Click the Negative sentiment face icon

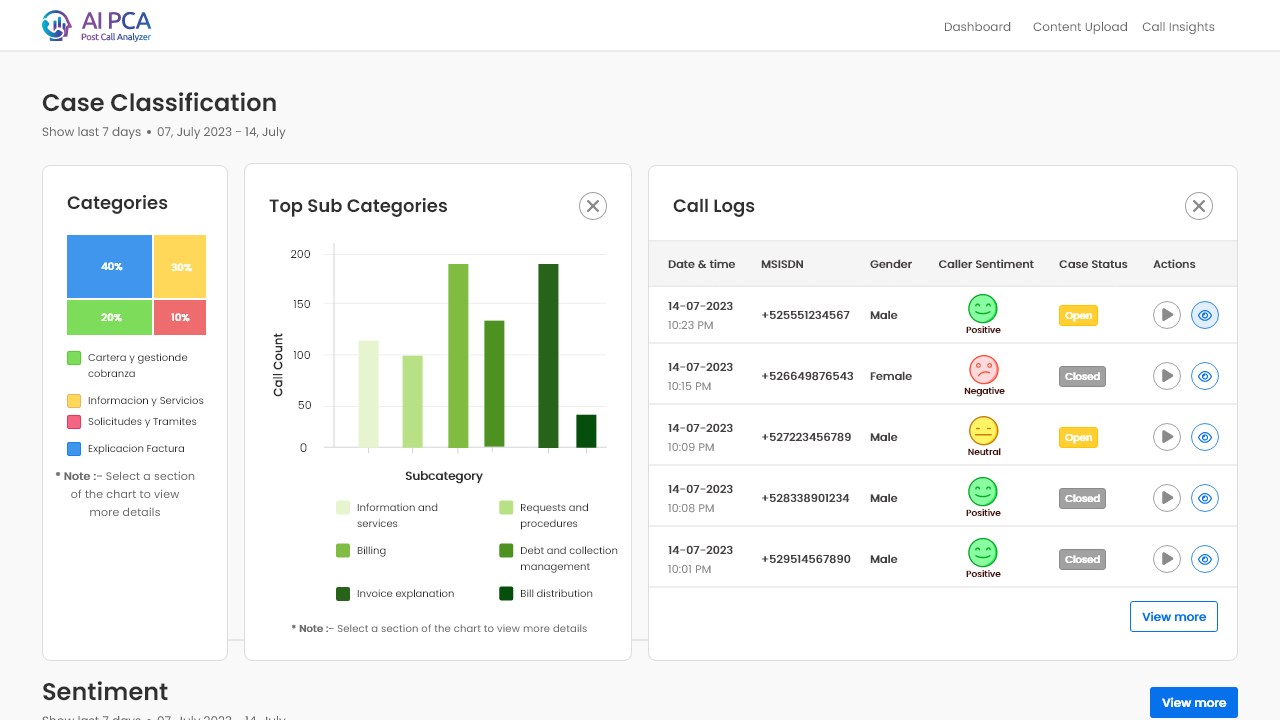[x=983, y=369]
